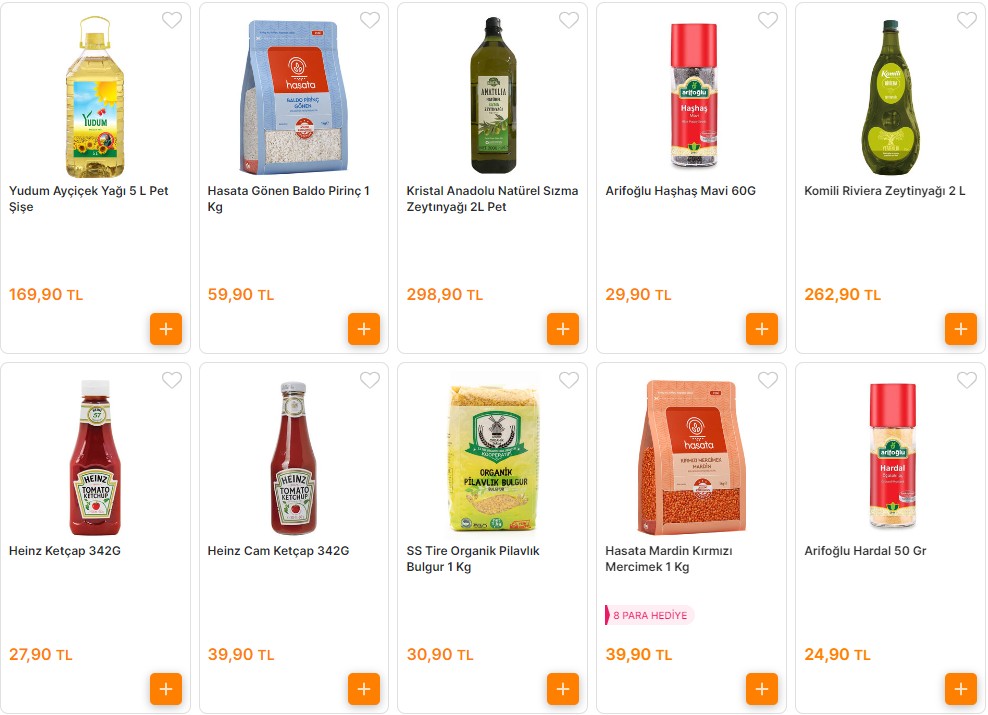Favorite the Heinz Cam Ketçap product

tap(370, 380)
